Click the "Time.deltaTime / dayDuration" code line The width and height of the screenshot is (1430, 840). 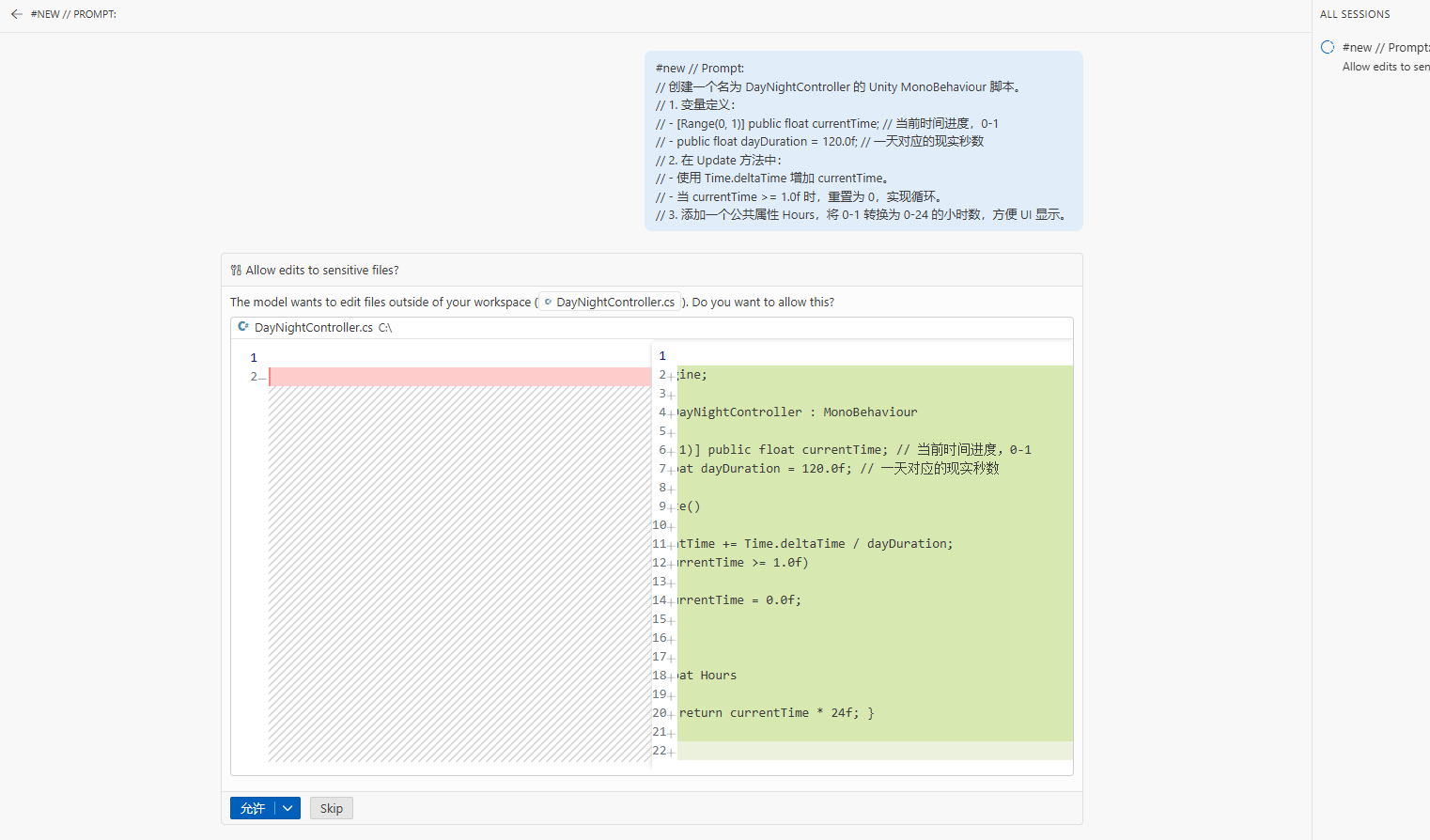tap(816, 544)
